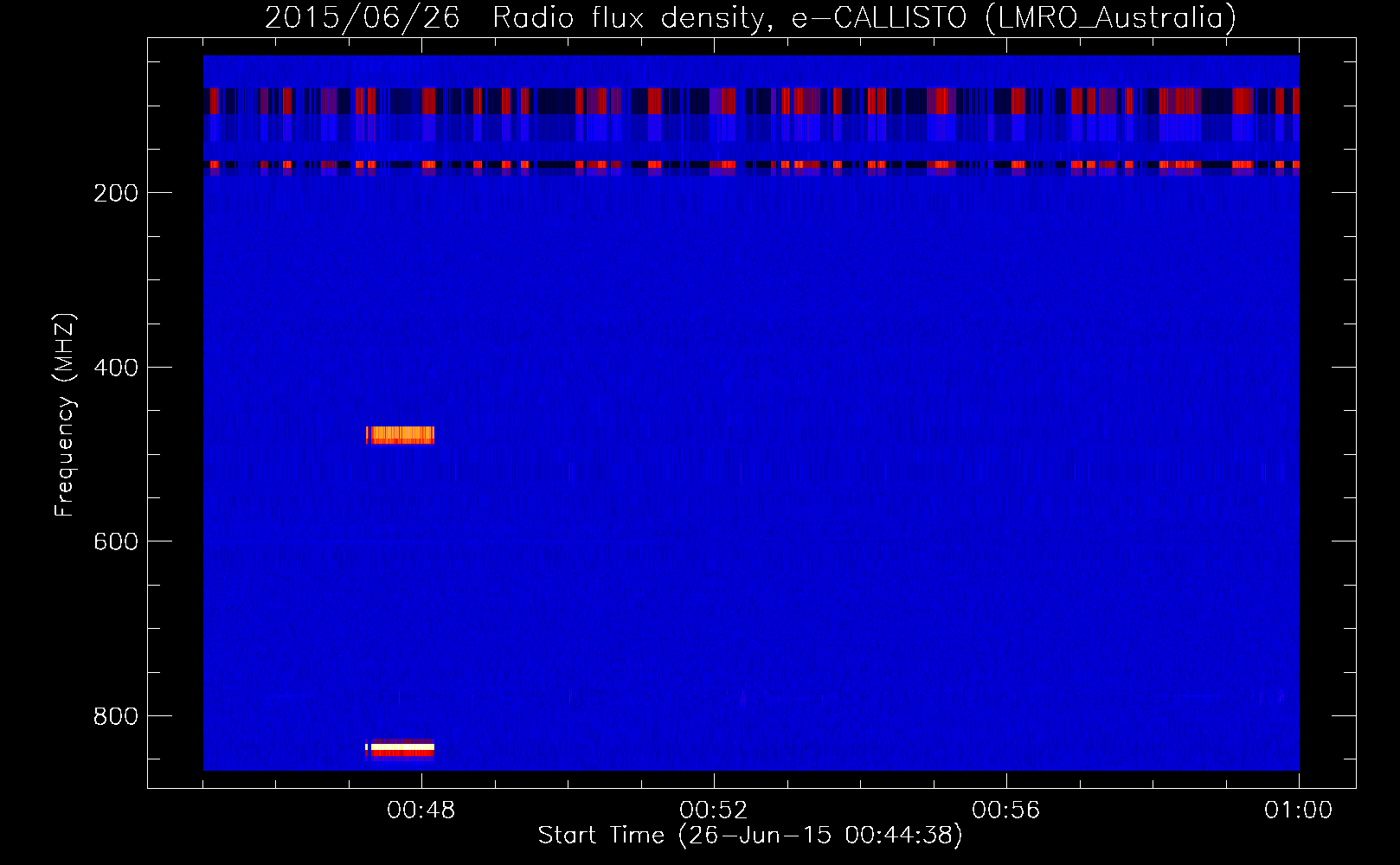Click the Frequency (MHZ) axis title
The height and width of the screenshot is (865, 1400).
[65, 415]
